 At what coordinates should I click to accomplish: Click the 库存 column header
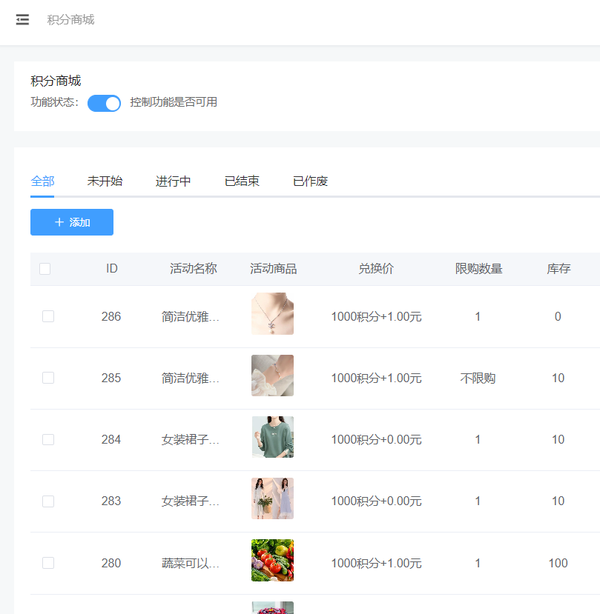pyautogui.click(x=558, y=269)
